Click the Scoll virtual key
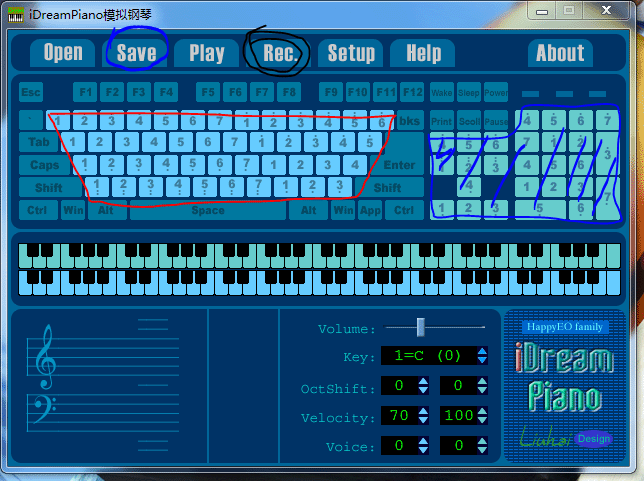The height and width of the screenshot is (481, 644). coord(469,121)
